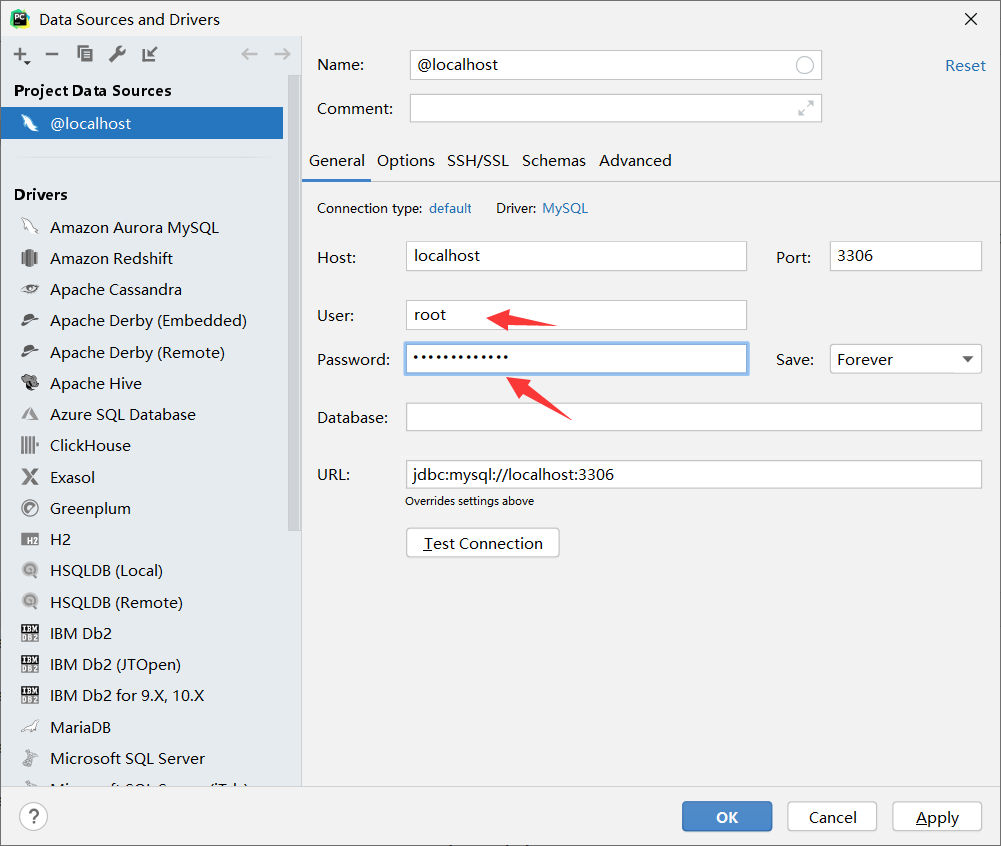
Task: Switch to the SSH/SSL tab
Action: point(478,160)
